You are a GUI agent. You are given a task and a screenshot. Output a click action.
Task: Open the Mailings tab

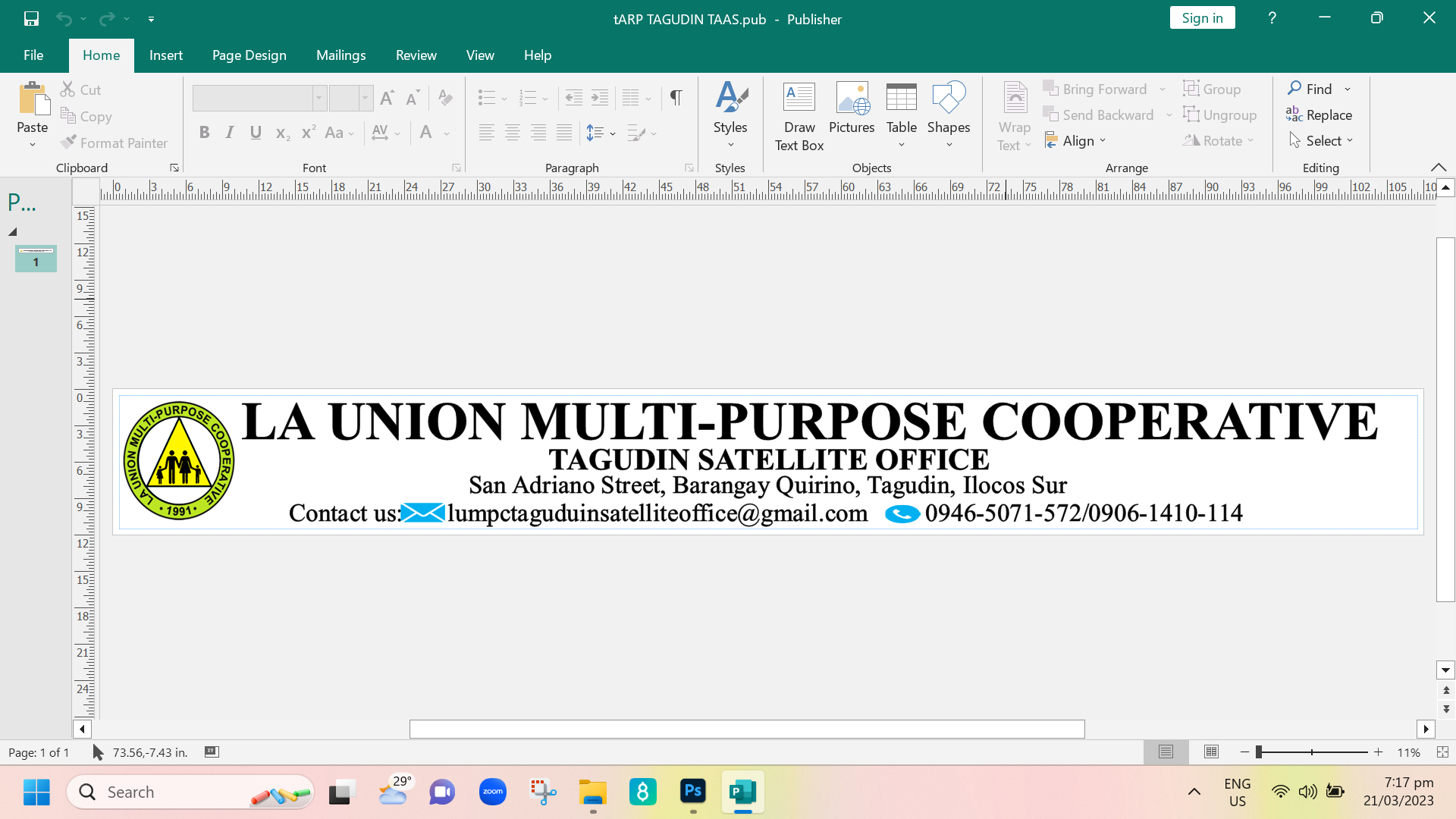tap(340, 55)
